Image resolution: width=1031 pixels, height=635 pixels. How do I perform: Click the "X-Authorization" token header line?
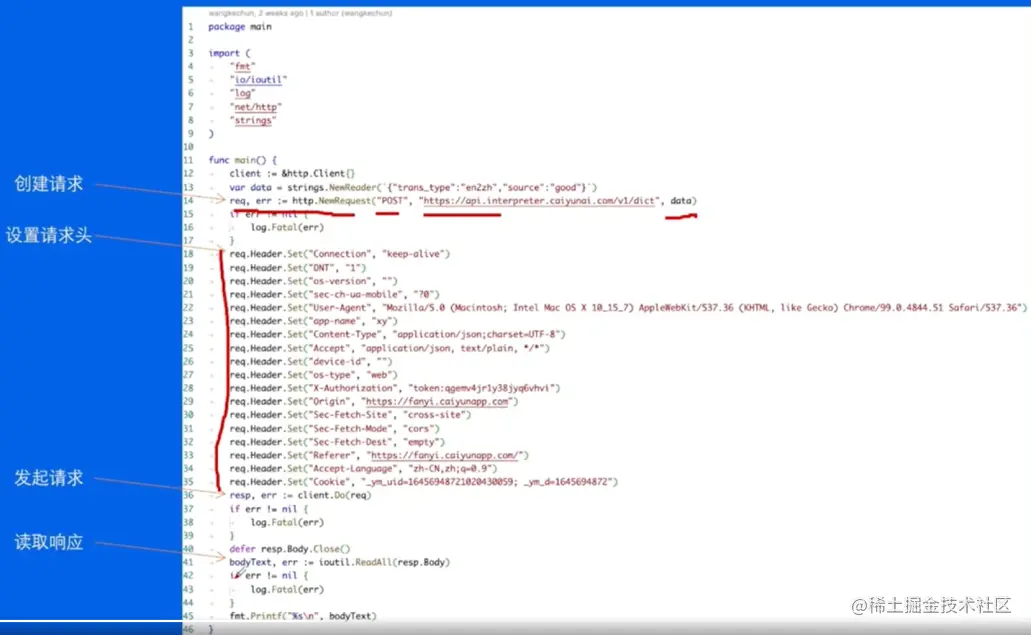(x=395, y=388)
